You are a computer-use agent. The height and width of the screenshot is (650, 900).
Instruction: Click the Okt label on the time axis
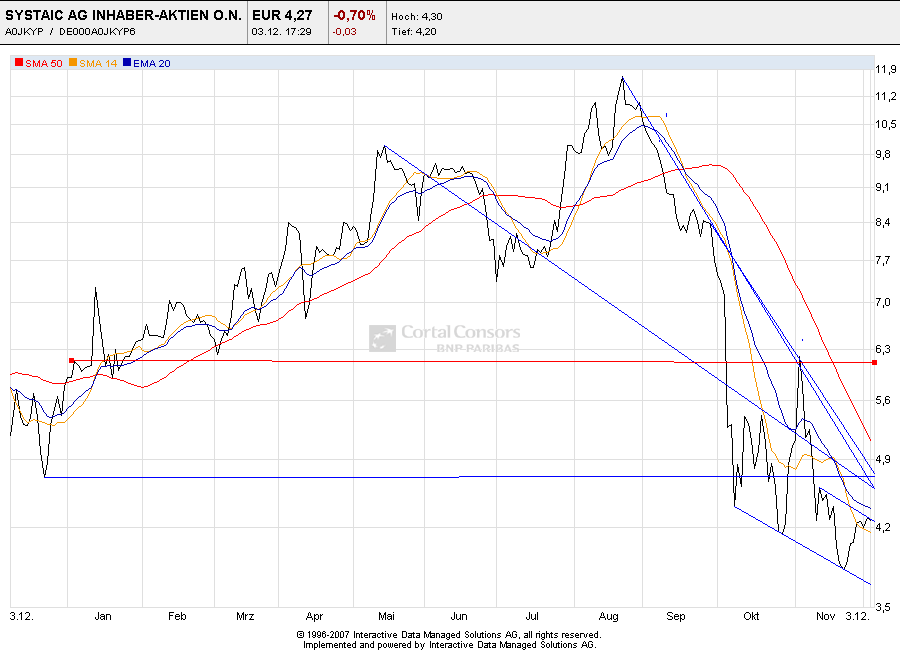pyautogui.click(x=751, y=616)
